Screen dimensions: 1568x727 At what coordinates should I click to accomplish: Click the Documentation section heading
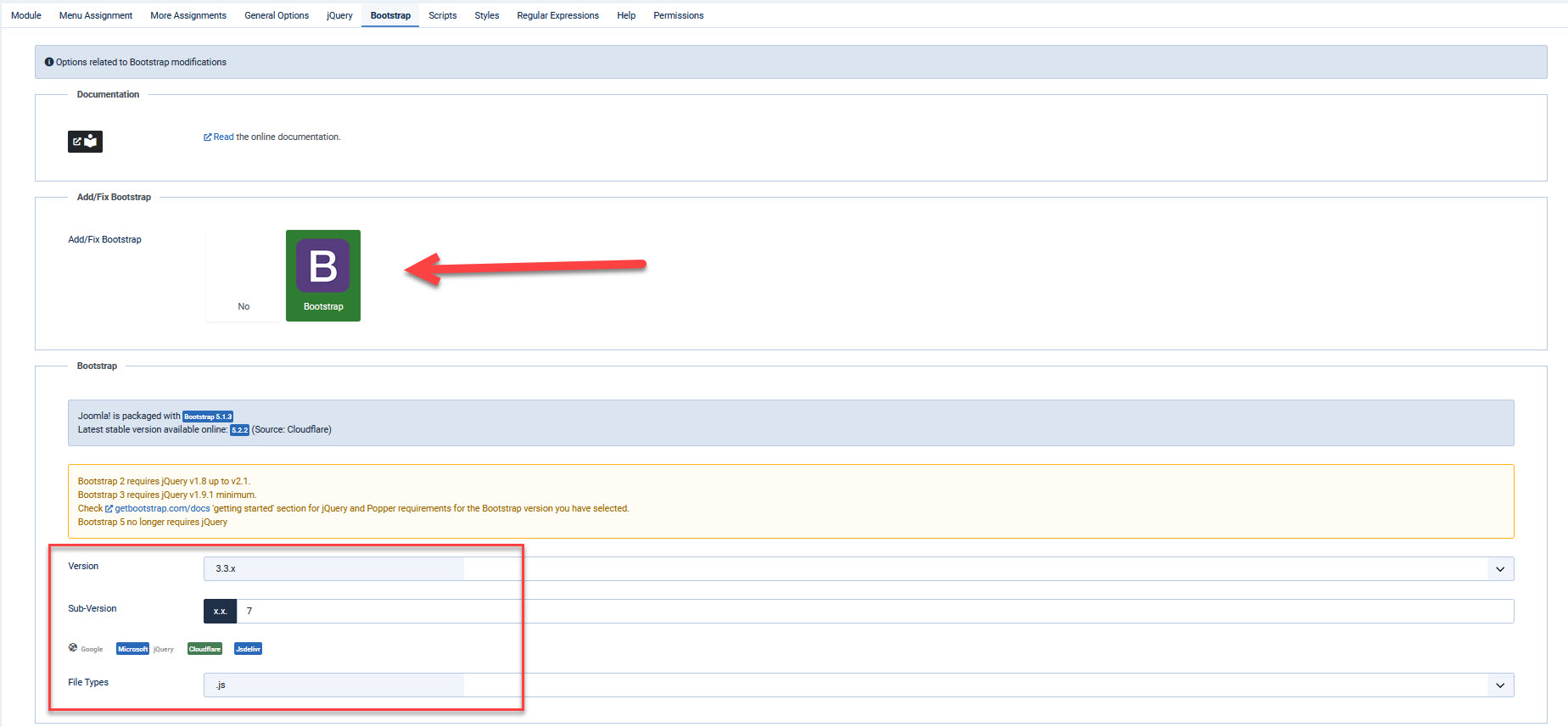pyautogui.click(x=108, y=94)
